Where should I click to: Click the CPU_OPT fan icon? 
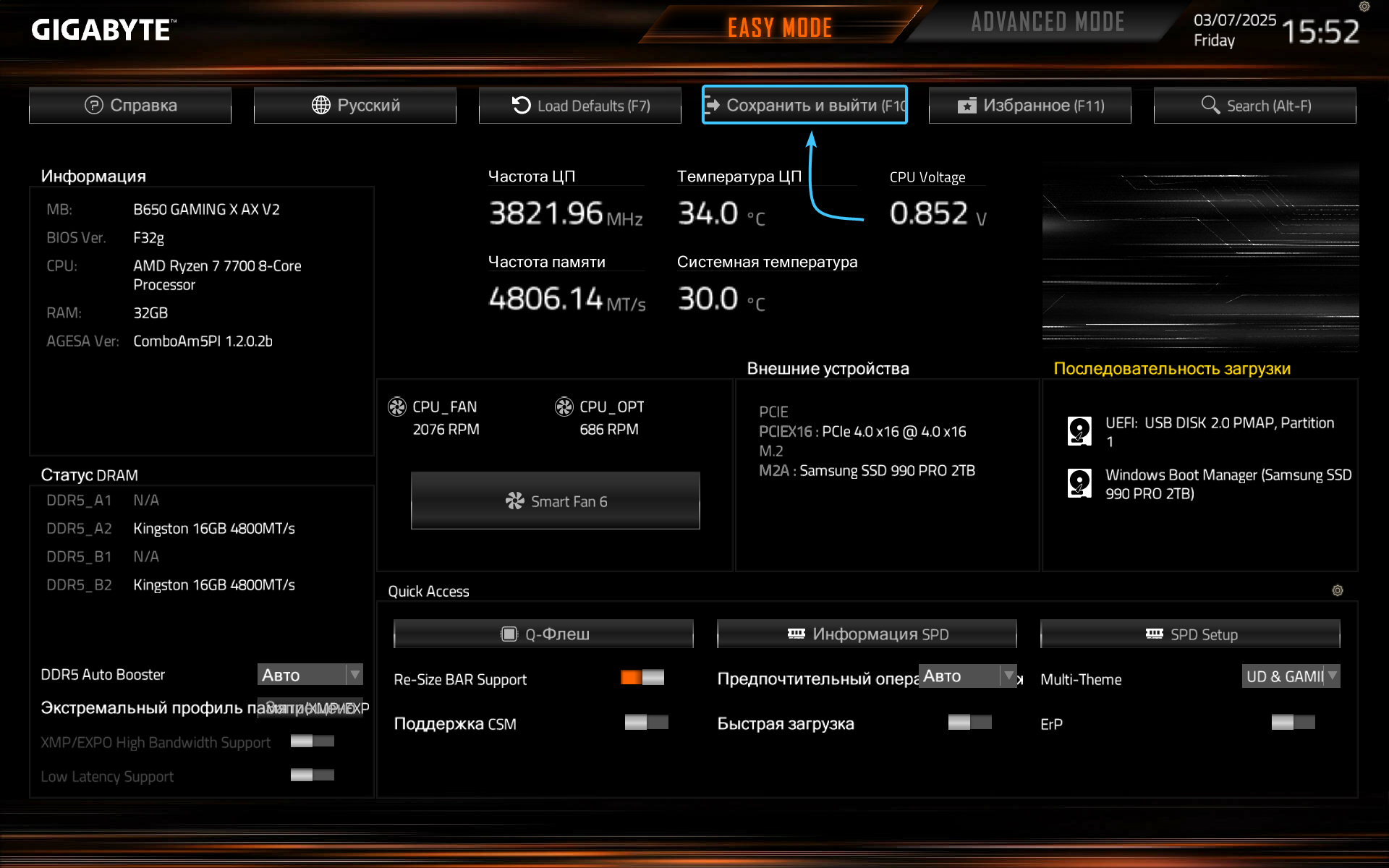point(564,407)
